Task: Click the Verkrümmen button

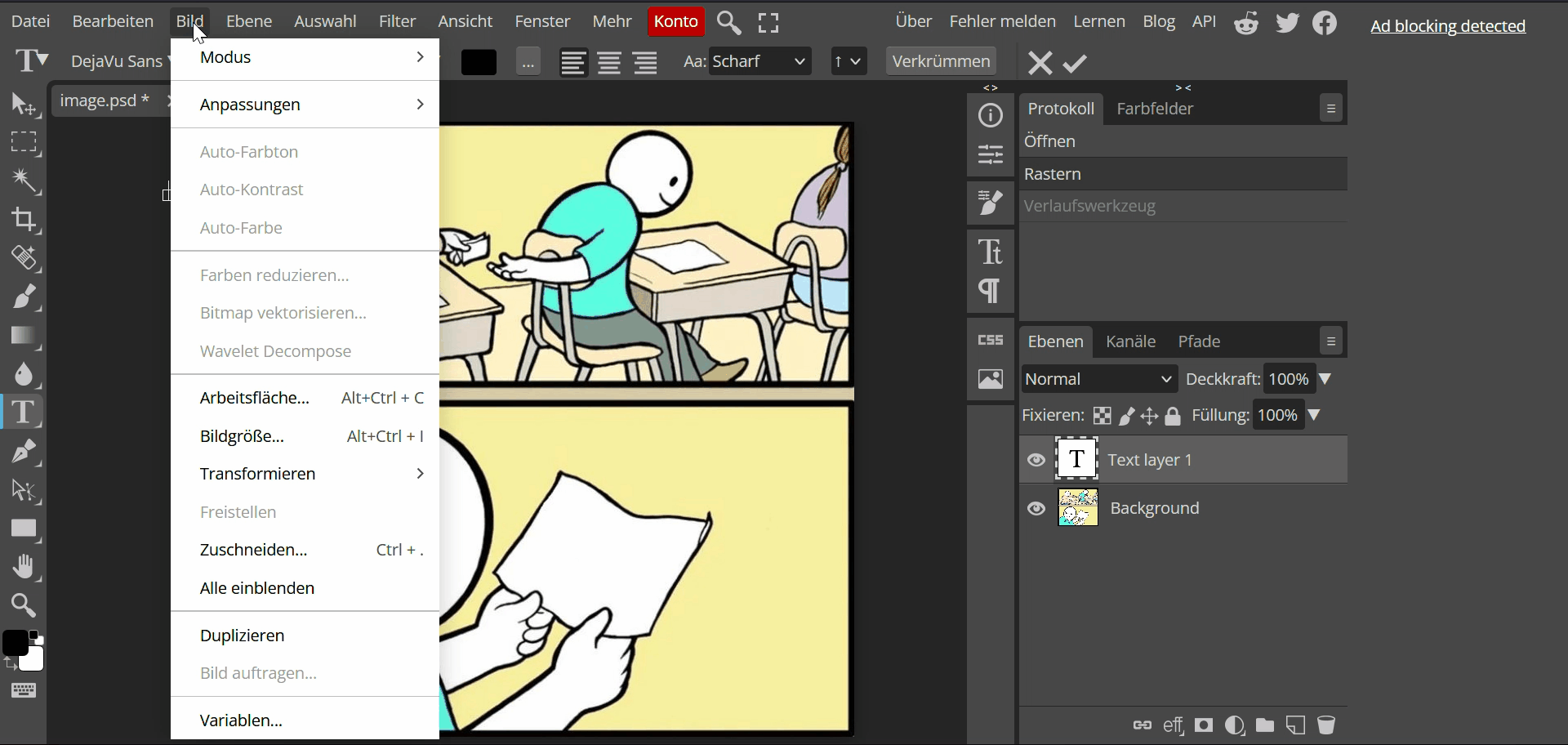Action: point(941,61)
